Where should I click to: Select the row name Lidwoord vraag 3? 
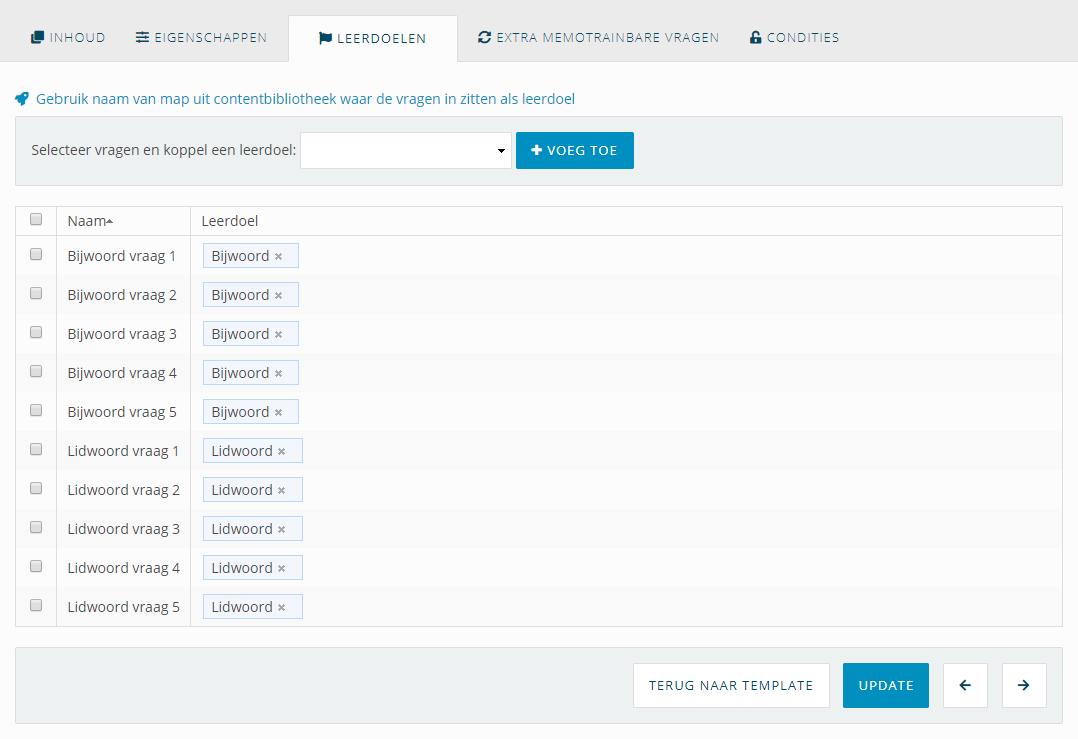click(123, 529)
